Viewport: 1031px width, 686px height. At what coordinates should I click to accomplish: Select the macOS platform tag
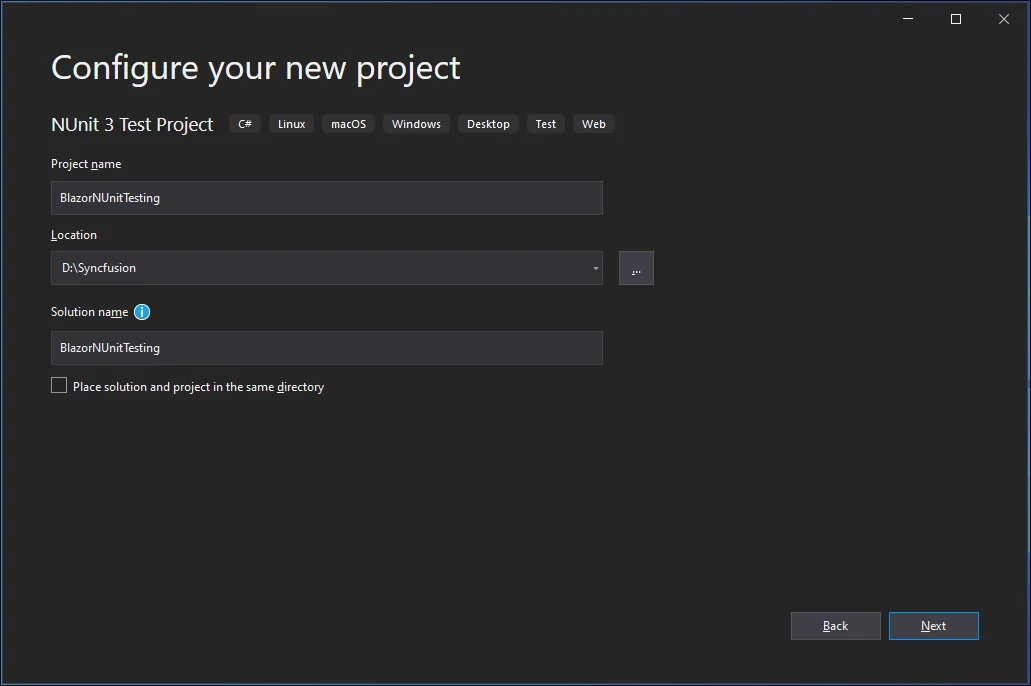(x=348, y=123)
